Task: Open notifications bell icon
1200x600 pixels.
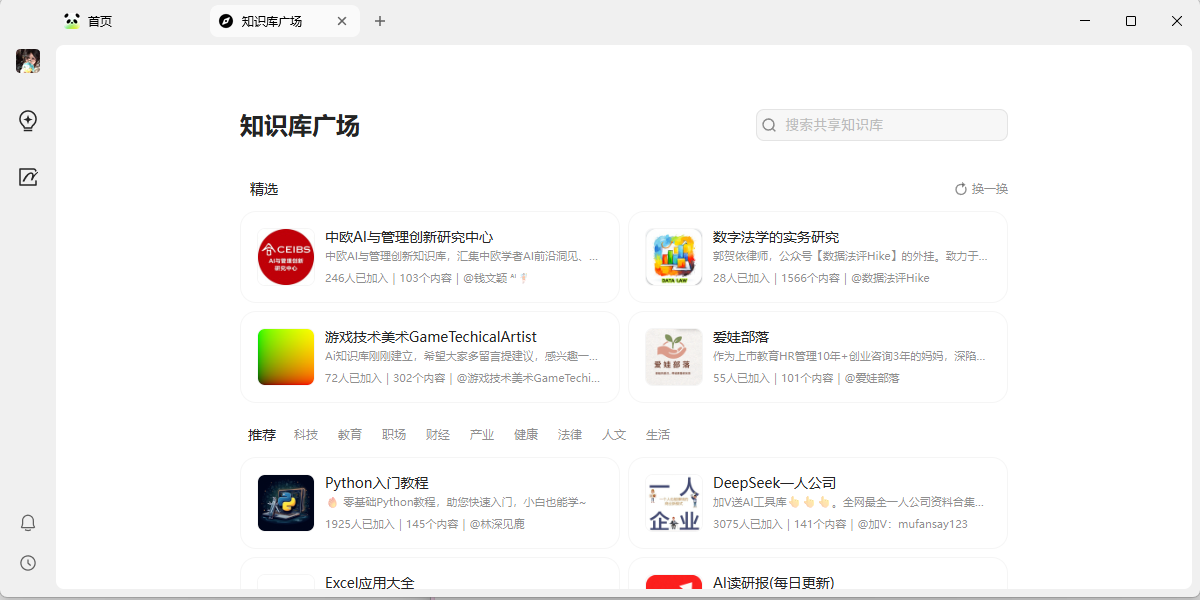Action: coord(28,523)
